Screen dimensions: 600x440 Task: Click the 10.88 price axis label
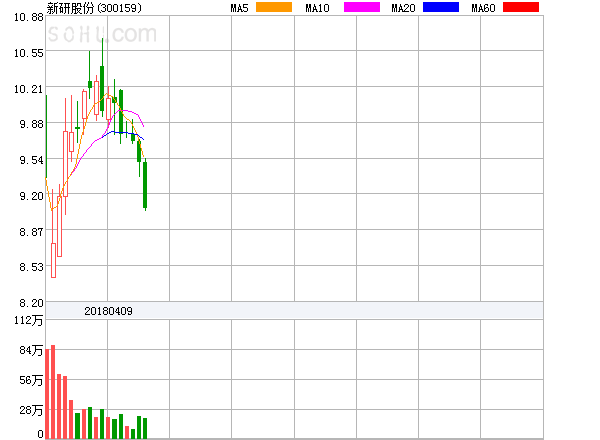click(x=29, y=17)
